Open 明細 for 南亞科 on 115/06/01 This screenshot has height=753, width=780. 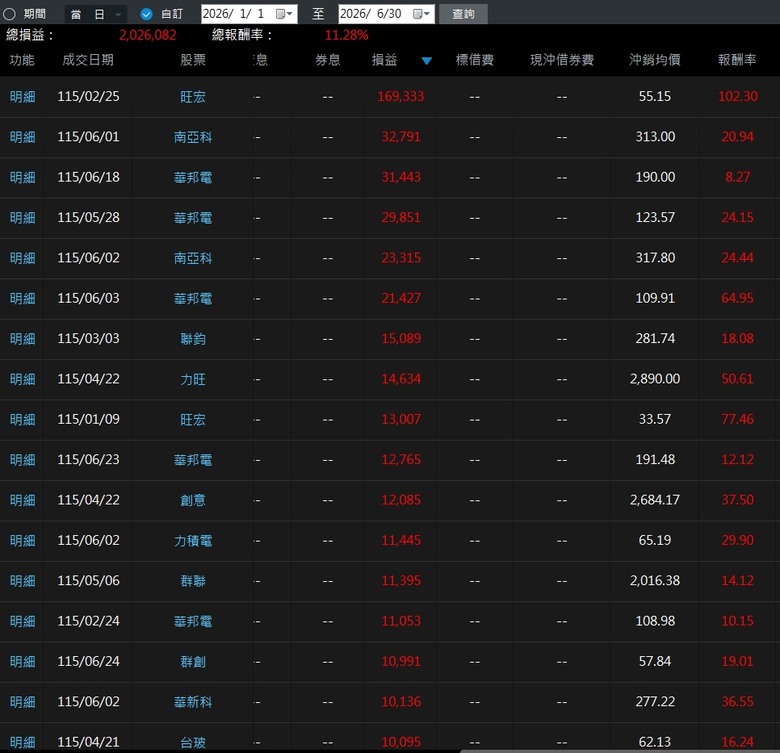coord(22,137)
